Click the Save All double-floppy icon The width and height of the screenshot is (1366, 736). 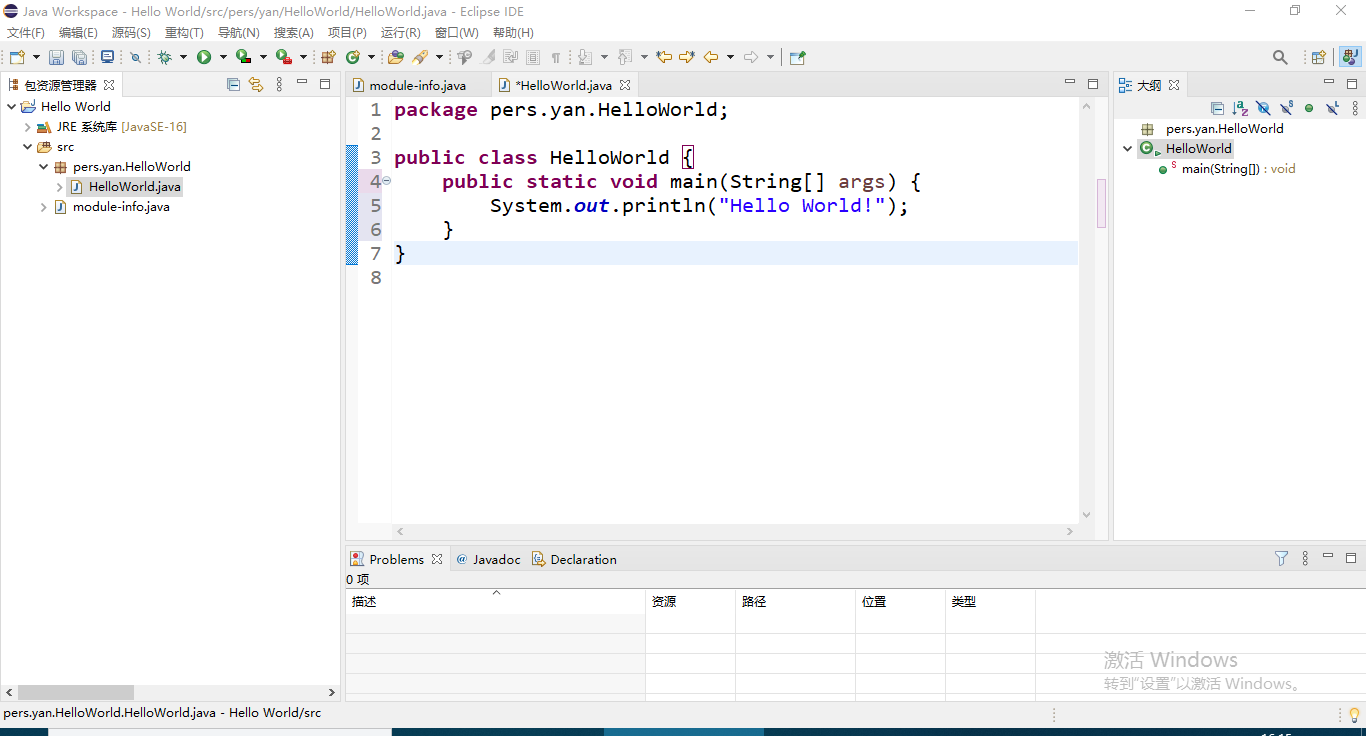coord(79,58)
